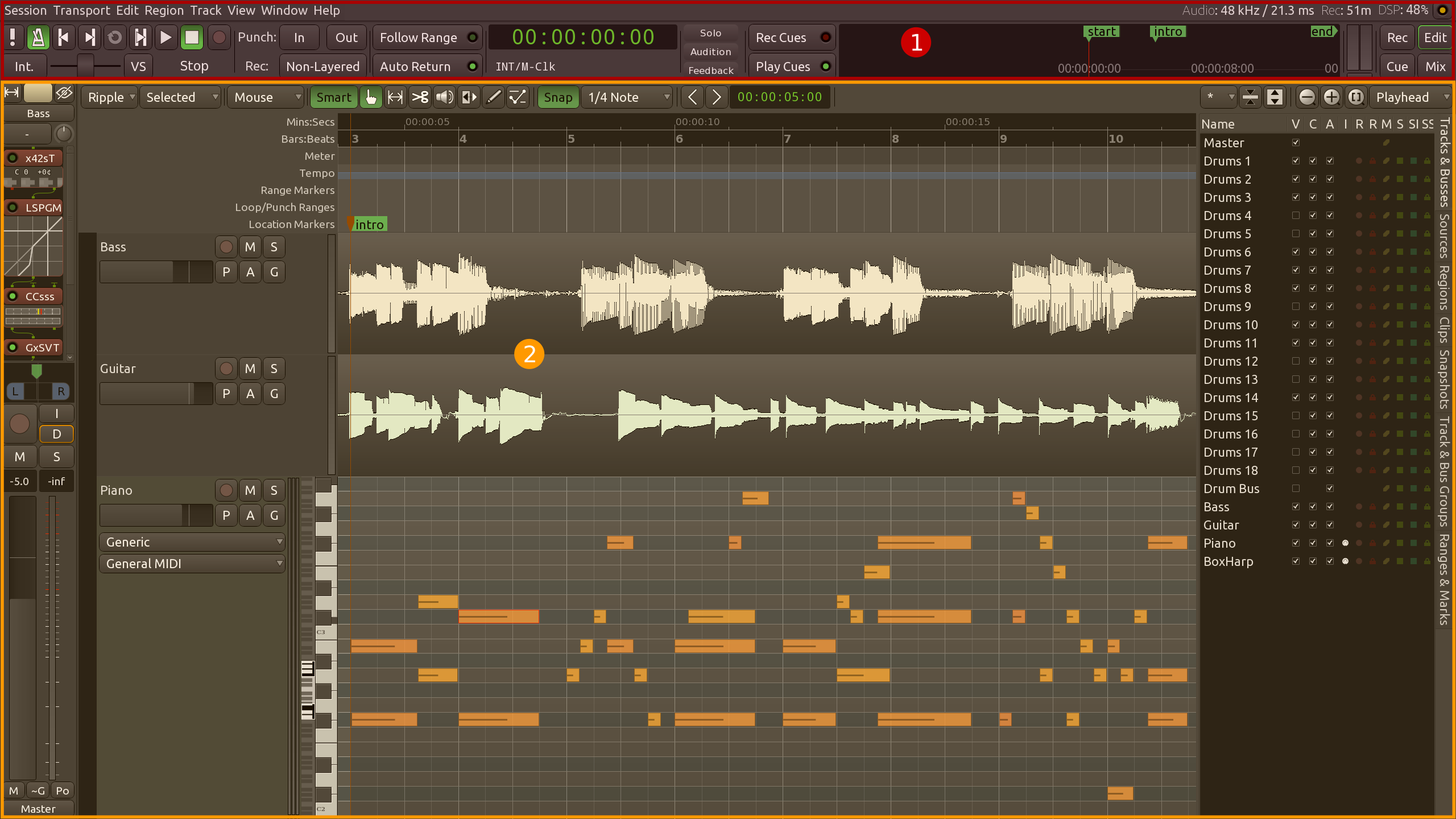Expand the Edit mode Smart dropdown
Screen dimensions: 1456x819
click(x=333, y=97)
